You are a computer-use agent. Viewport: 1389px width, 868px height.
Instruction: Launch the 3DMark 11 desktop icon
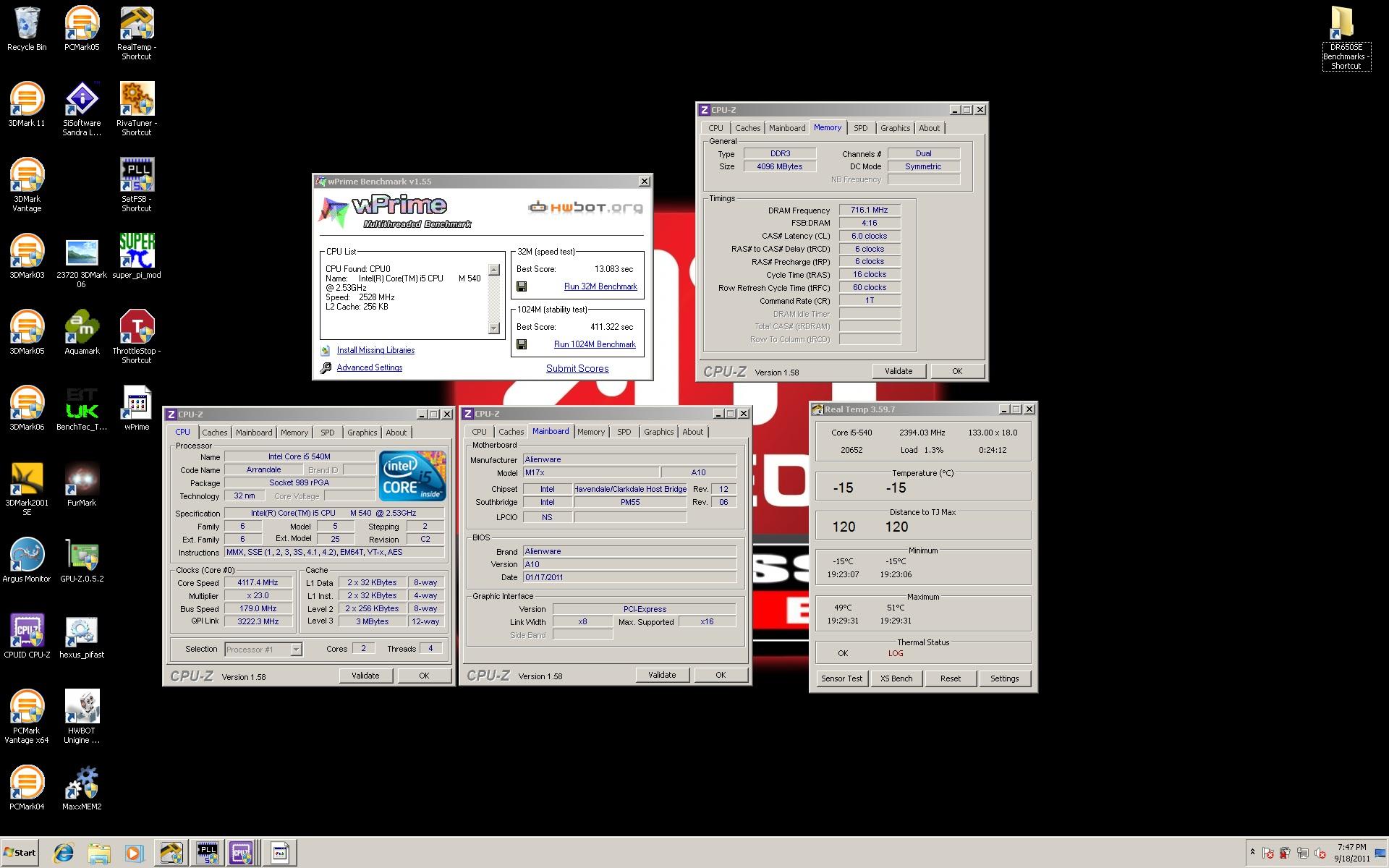pyautogui.click(x=27, y=105)
